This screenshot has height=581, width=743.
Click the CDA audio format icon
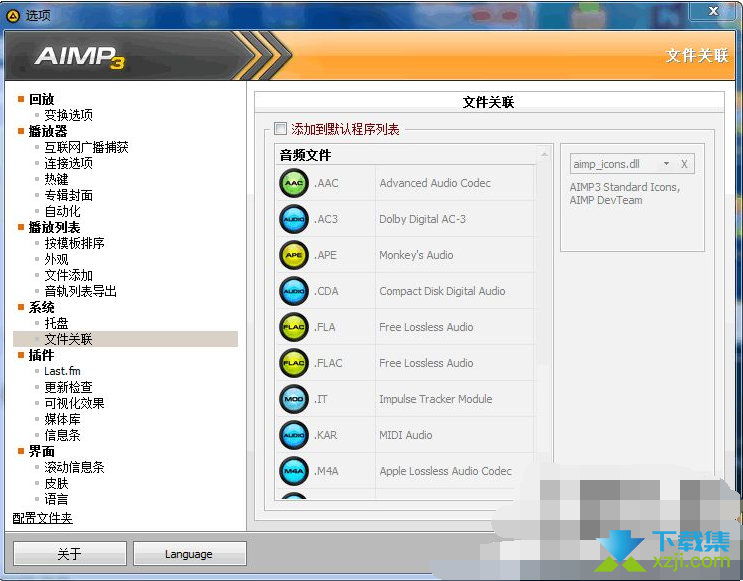(294, 291)
